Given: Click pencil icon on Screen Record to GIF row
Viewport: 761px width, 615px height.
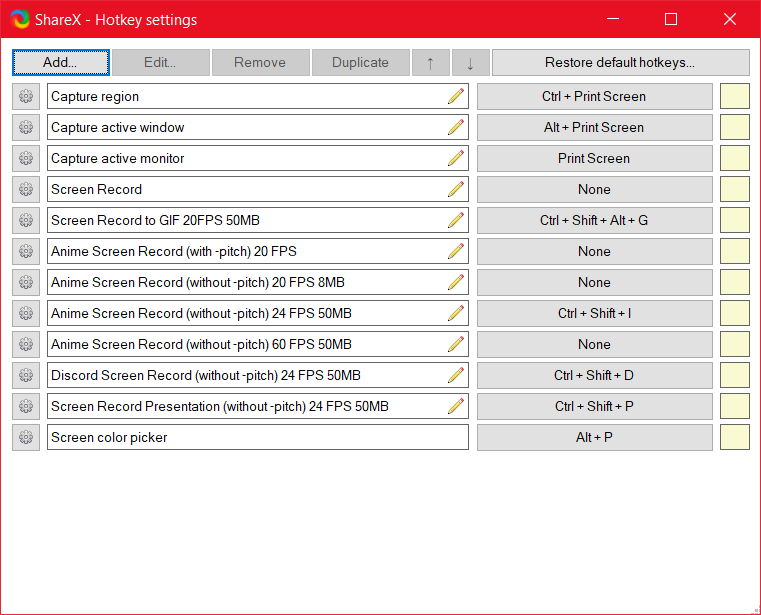Looking at the screenshot, I should coord(456,220).
